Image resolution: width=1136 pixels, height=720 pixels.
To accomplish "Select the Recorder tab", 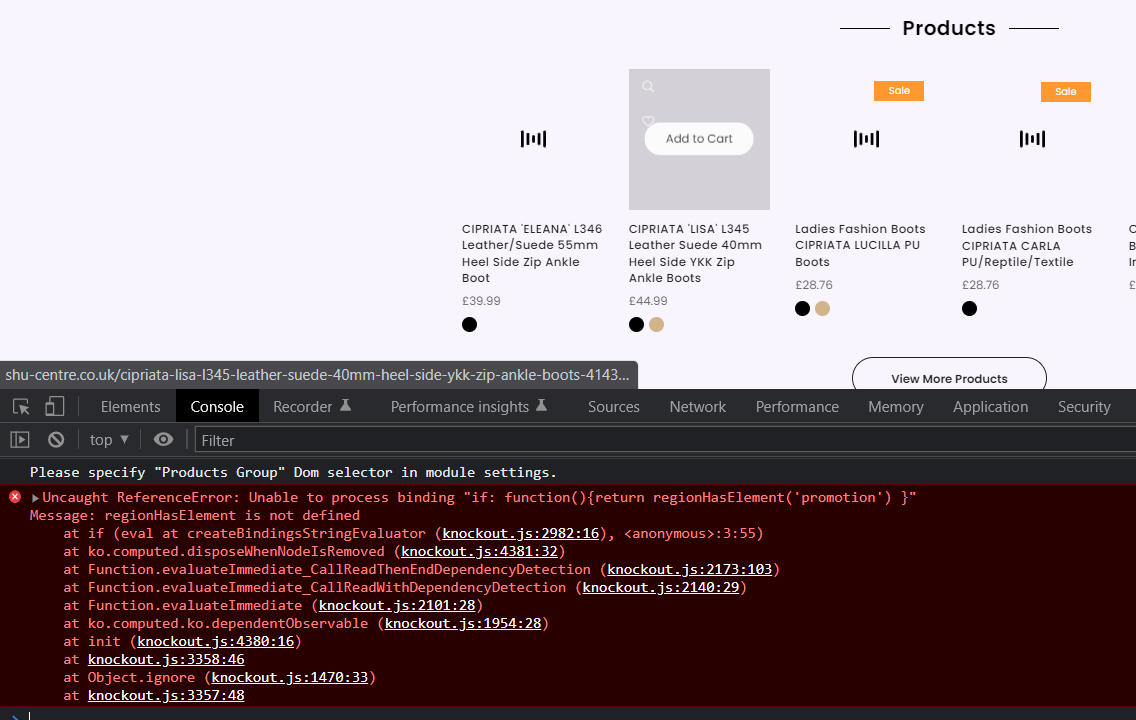I will coord(312,406).
